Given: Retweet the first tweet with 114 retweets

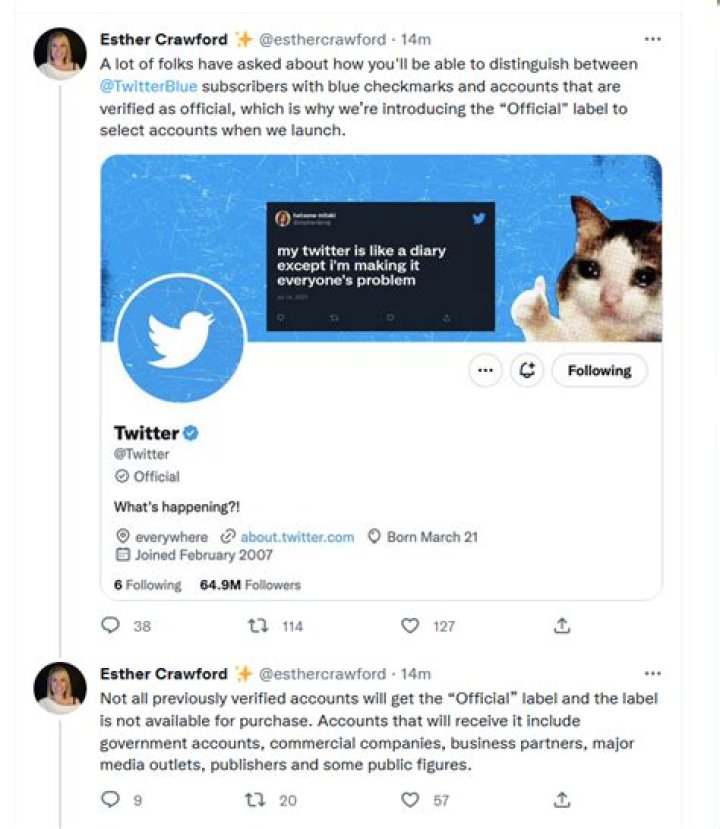Looking at the screenshot, I should pos(259,626).
